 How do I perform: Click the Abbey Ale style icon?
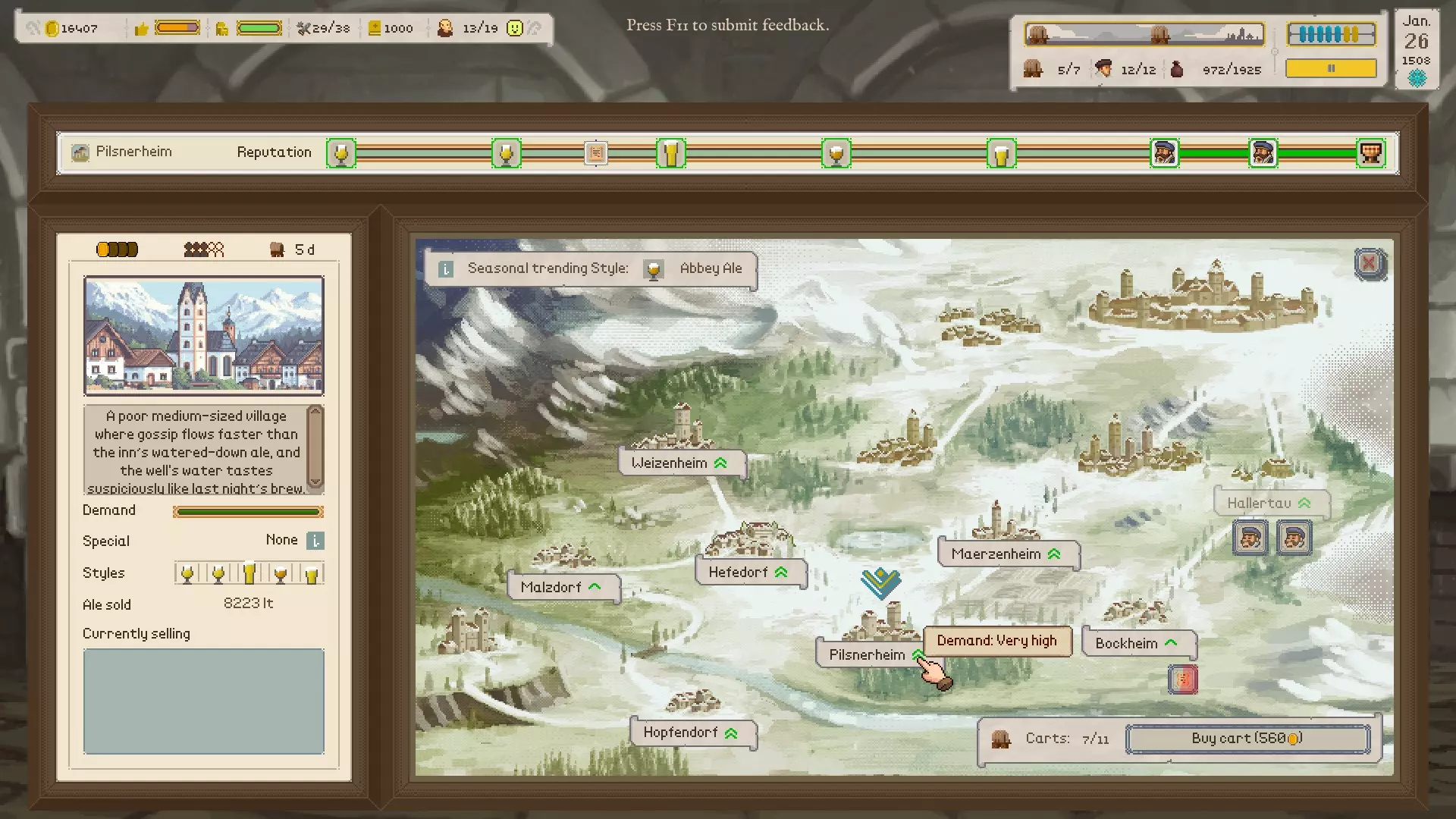pyautogui.click(x=653, y=269)
